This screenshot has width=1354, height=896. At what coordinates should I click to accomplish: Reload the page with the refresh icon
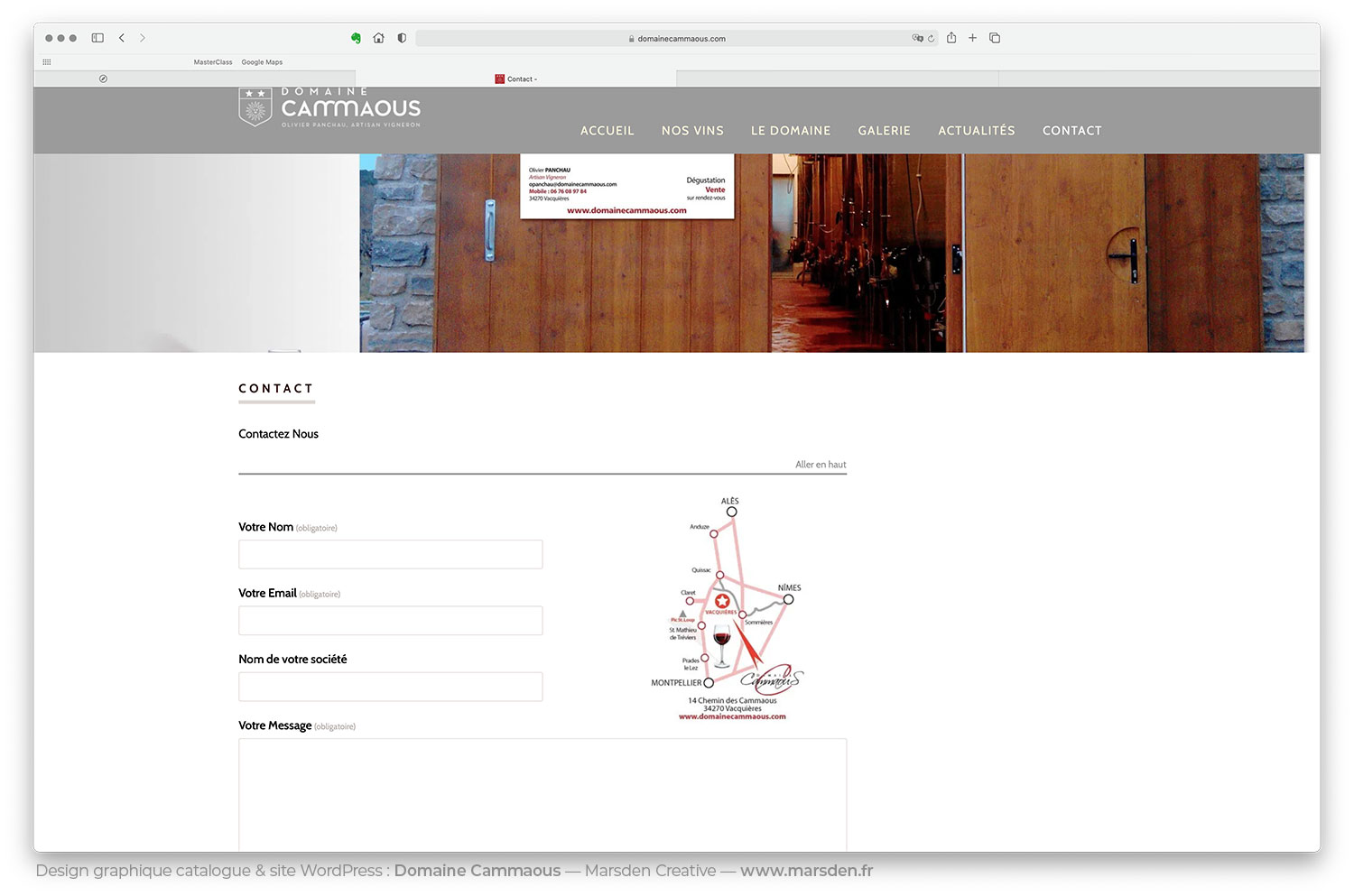931,39
